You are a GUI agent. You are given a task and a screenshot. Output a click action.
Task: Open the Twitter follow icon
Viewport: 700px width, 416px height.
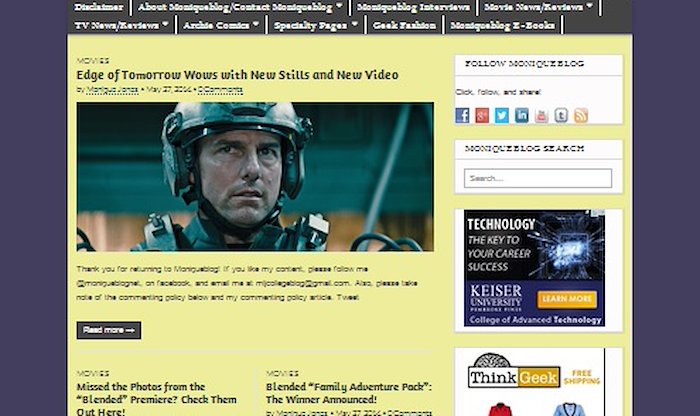(x=501, y=116)
